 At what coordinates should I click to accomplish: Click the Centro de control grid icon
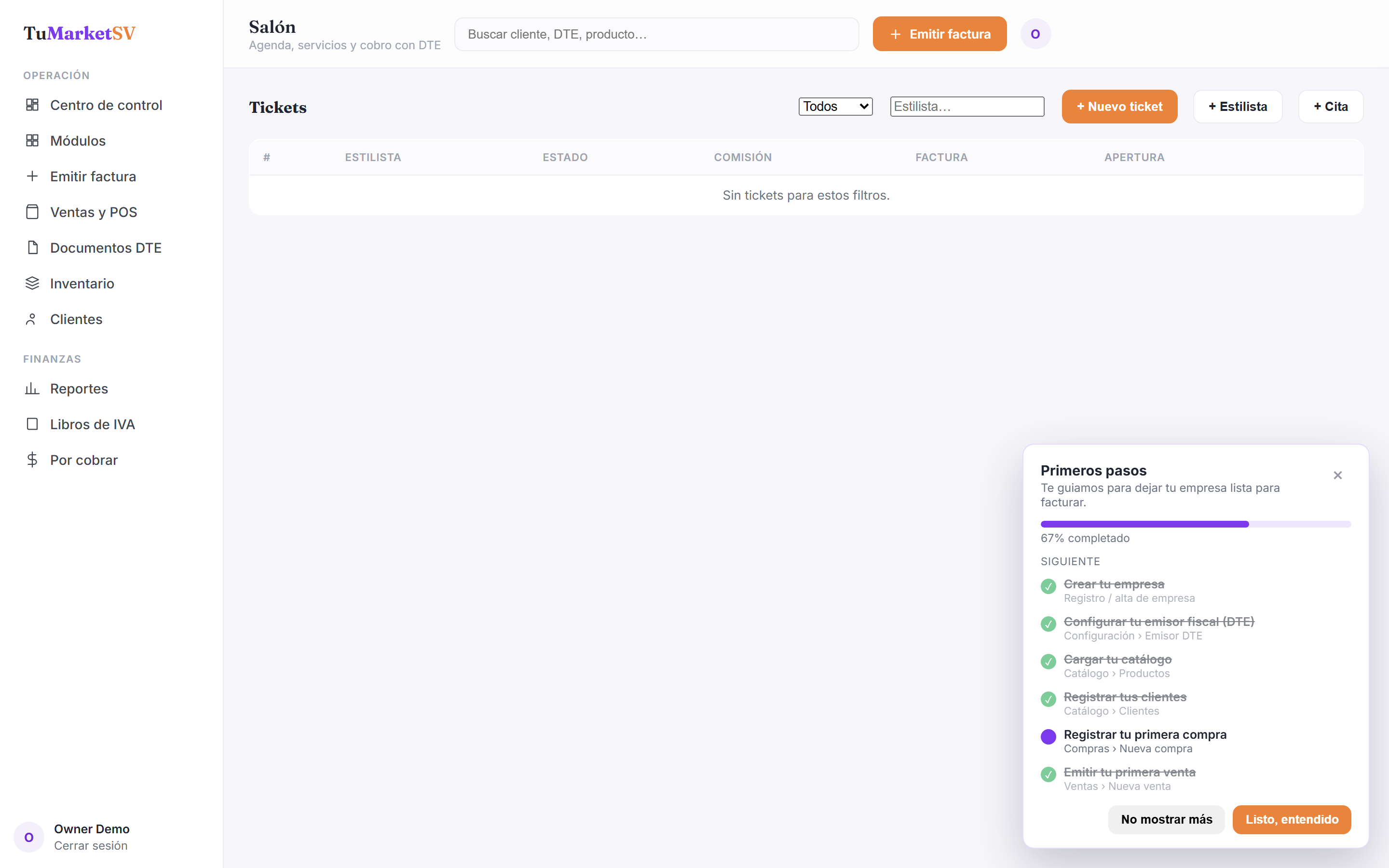(x=32, y=105)
